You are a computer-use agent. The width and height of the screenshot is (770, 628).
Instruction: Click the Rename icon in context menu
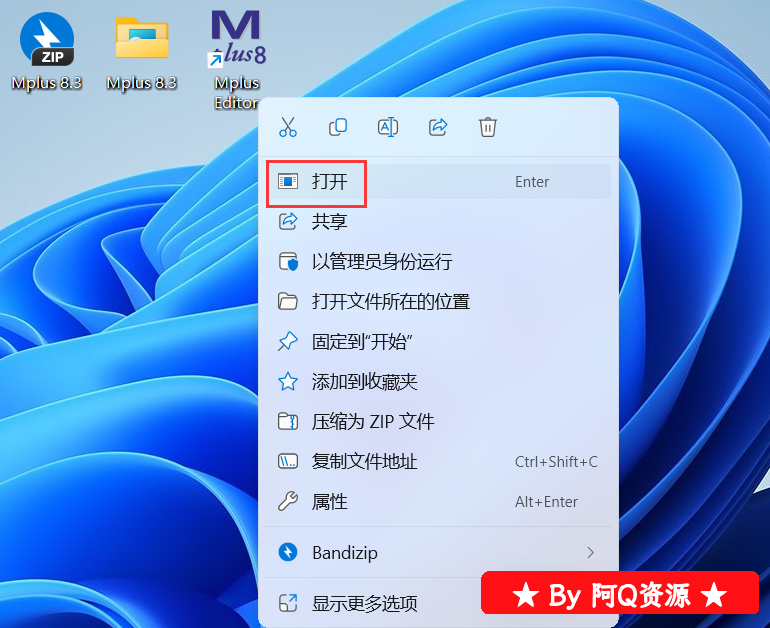(x=388, y=127)
